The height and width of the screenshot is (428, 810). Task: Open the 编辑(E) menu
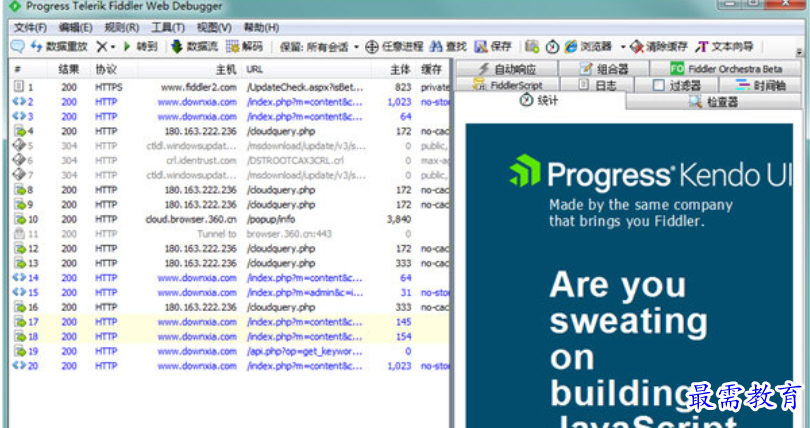(x=75, y=27)
